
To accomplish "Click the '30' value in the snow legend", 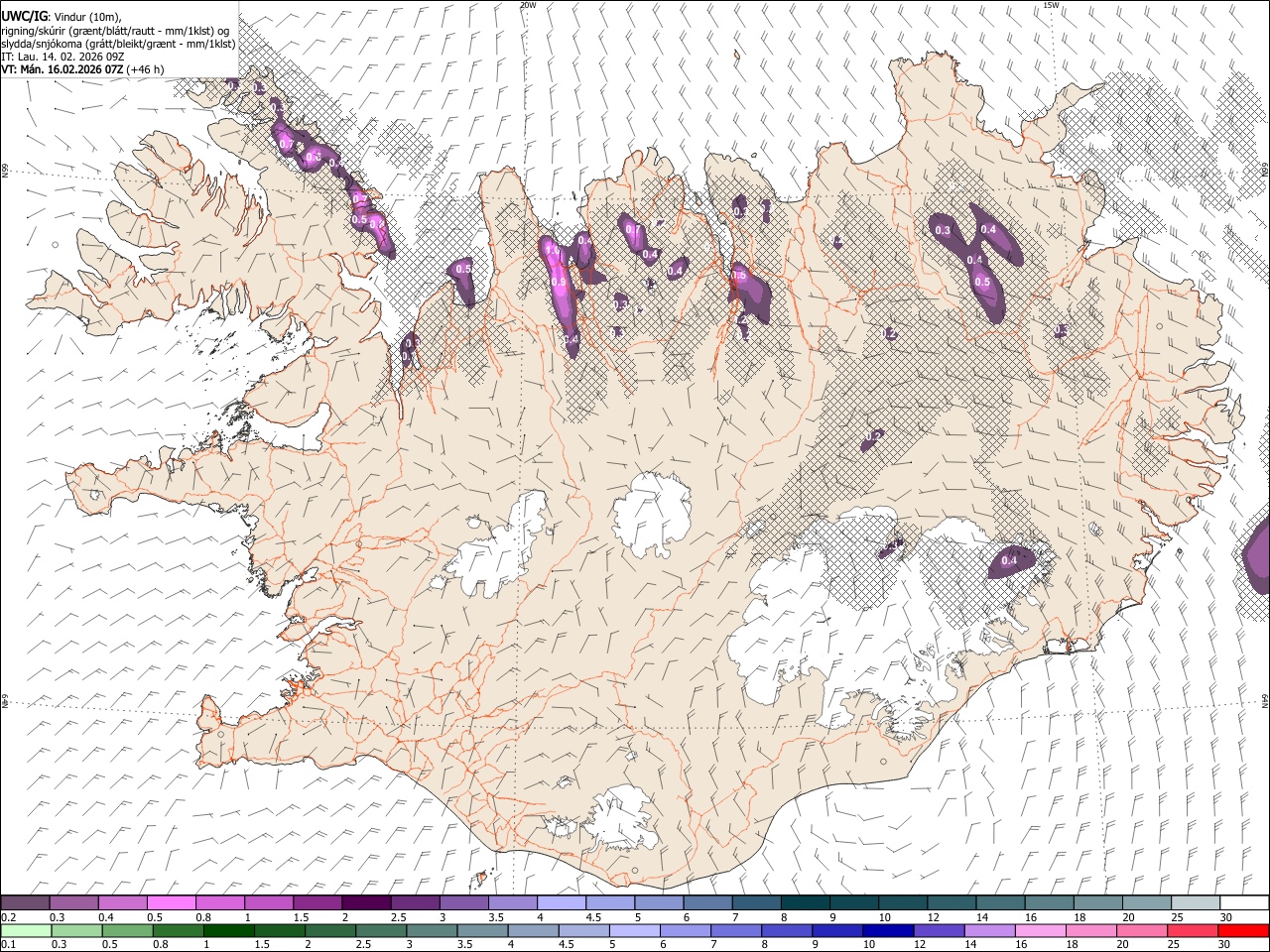I will 1226,917.
